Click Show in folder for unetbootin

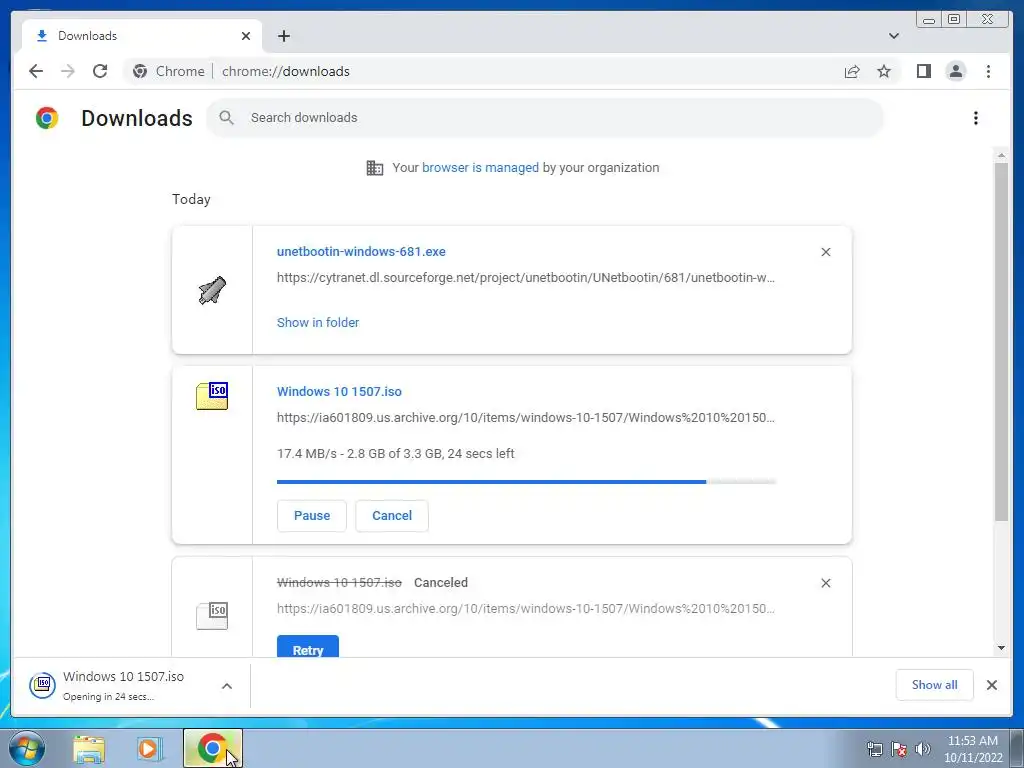coord(318,323)
